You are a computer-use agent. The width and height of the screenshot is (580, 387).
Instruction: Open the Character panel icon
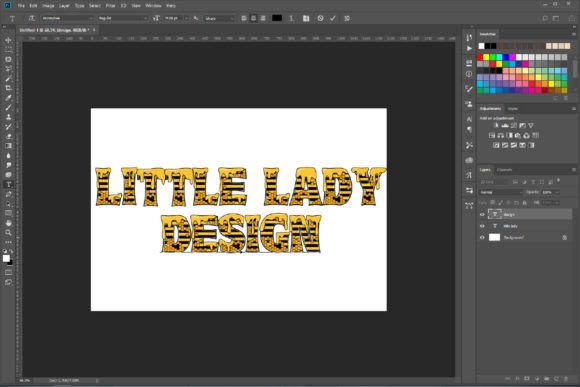469,119
